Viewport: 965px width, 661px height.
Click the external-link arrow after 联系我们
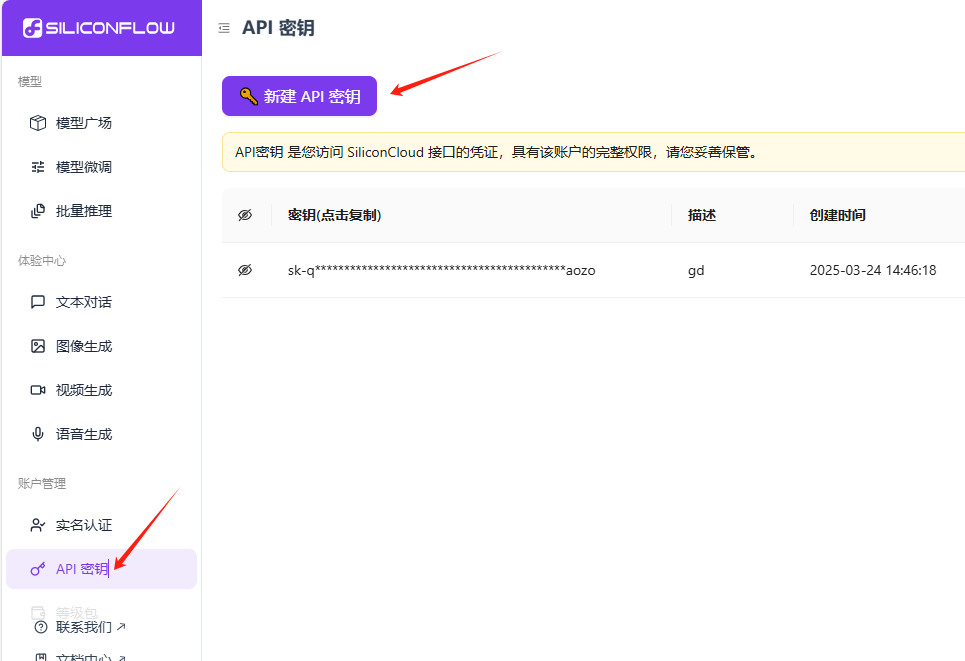(121, 627)
